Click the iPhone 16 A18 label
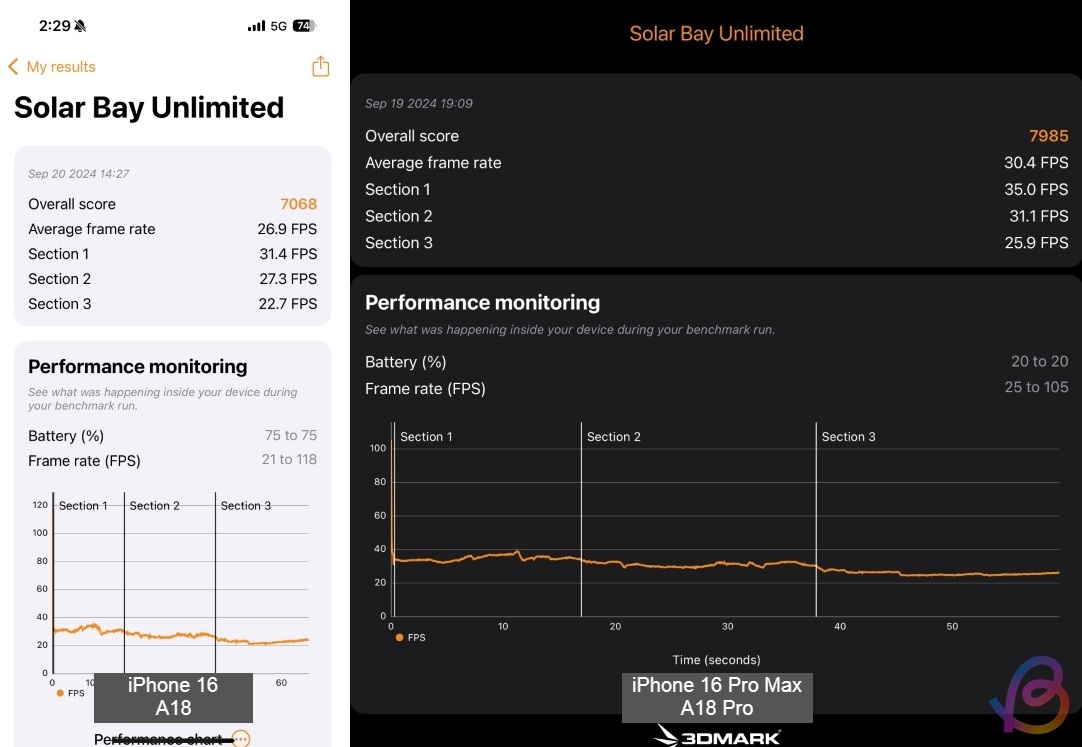The image size is (1082, 747). tap(173, 696)
